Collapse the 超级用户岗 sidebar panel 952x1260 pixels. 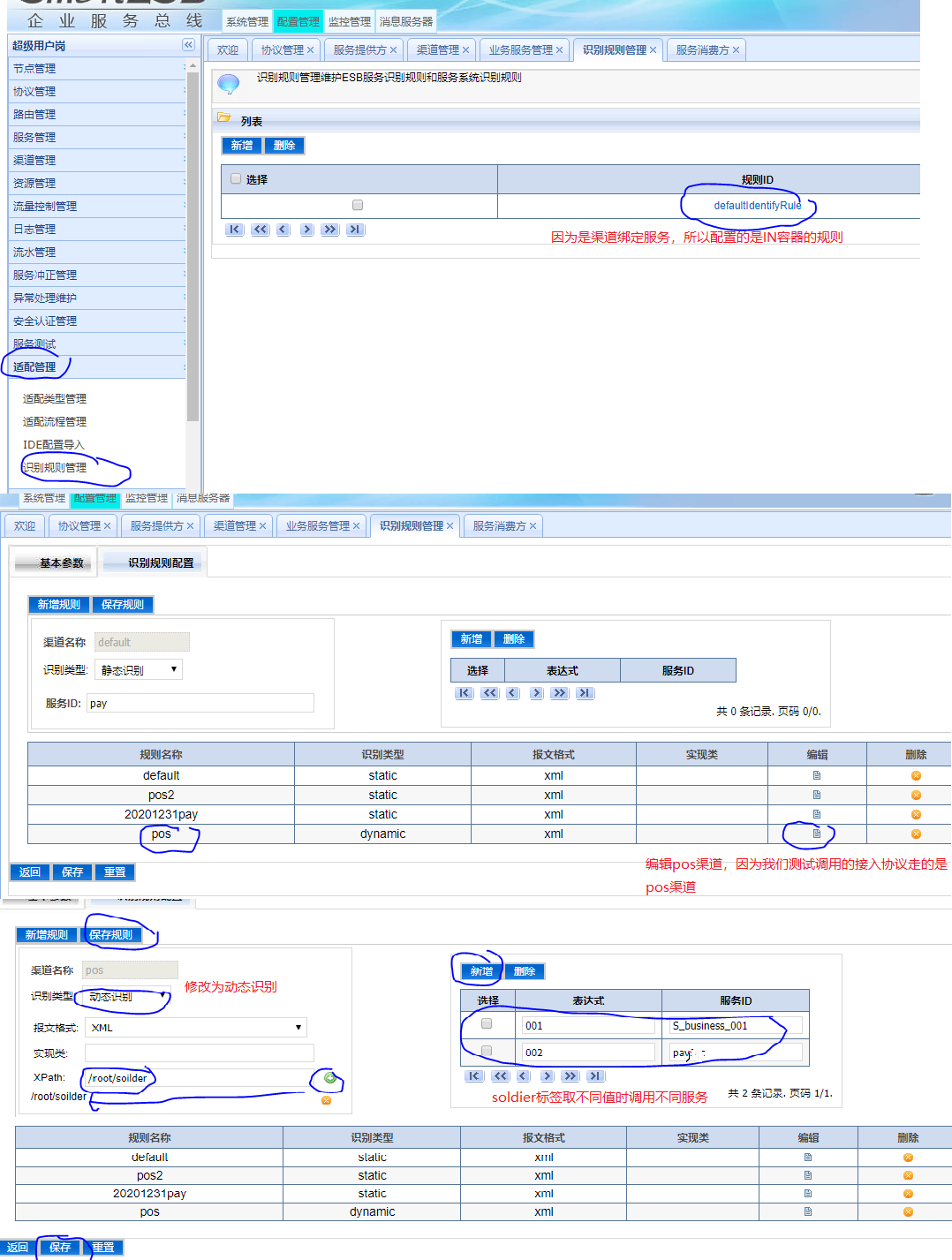click(x=188, y=45)
